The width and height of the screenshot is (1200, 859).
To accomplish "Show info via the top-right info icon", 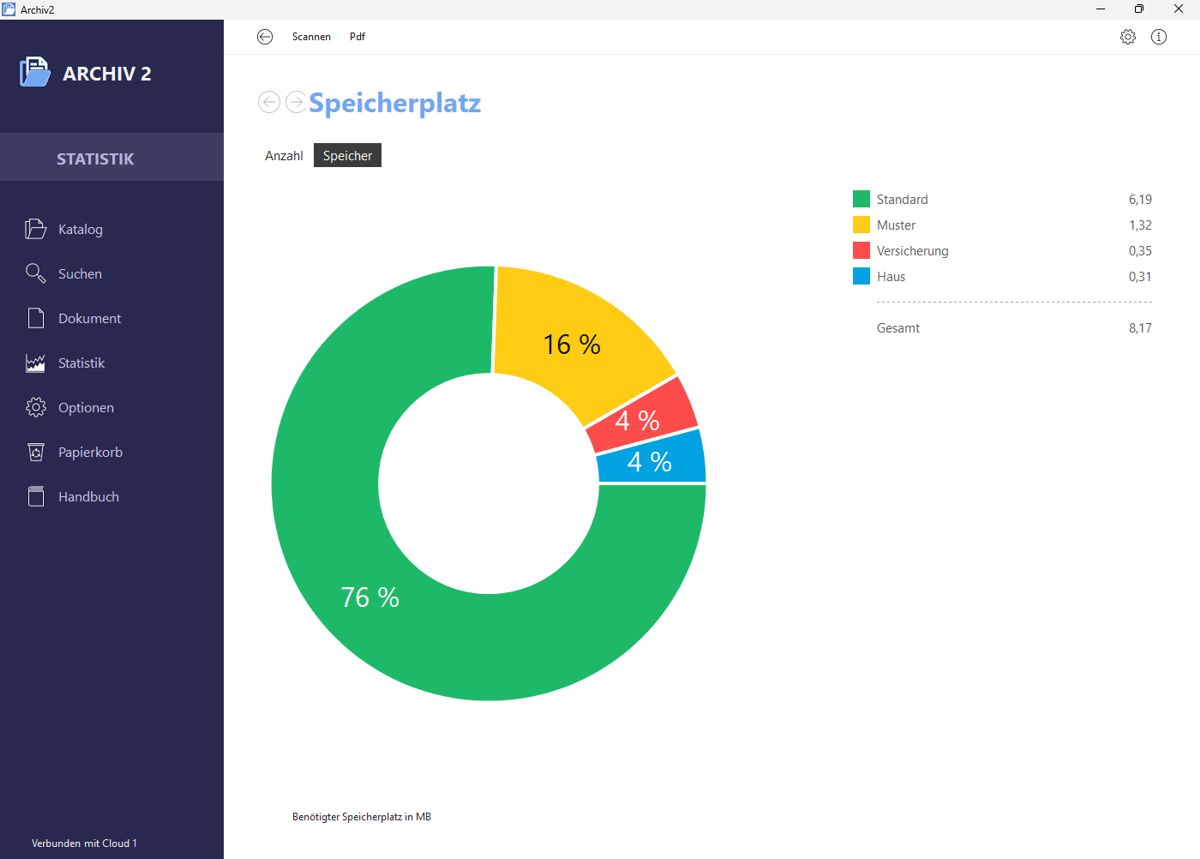I will [1159, 37].
